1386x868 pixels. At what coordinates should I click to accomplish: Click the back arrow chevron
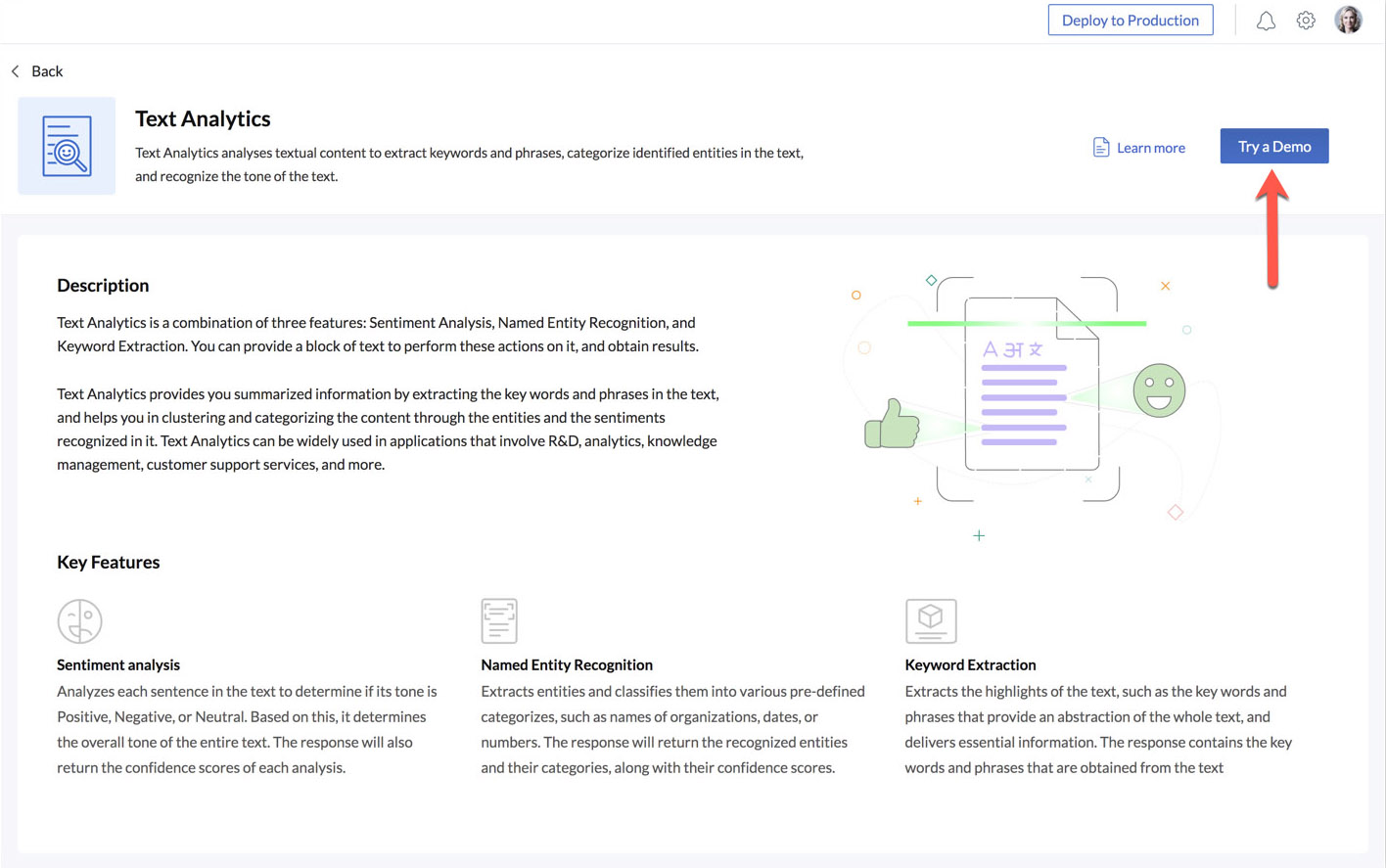coord(16,71)
